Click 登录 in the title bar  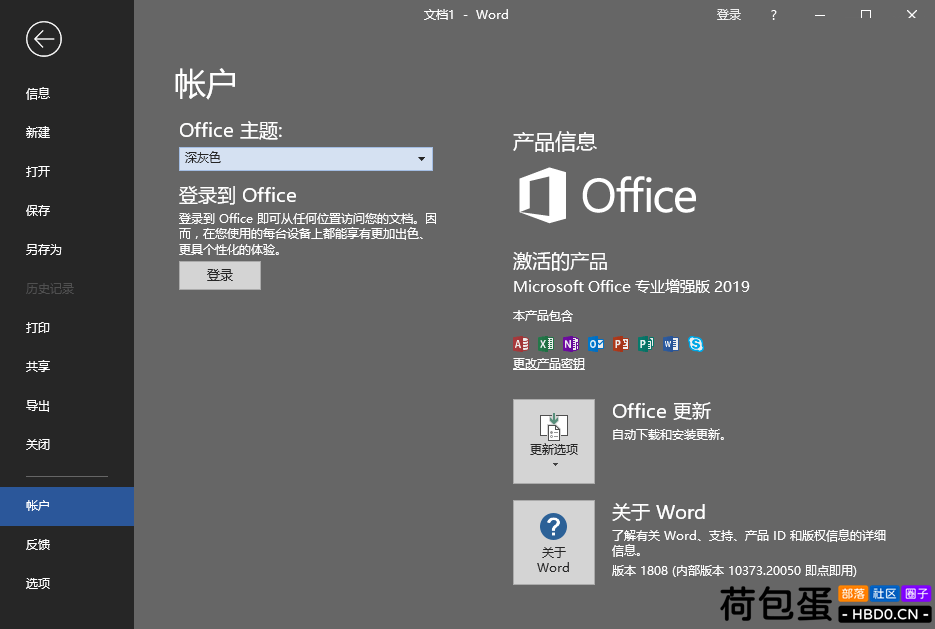coord(729,15)
